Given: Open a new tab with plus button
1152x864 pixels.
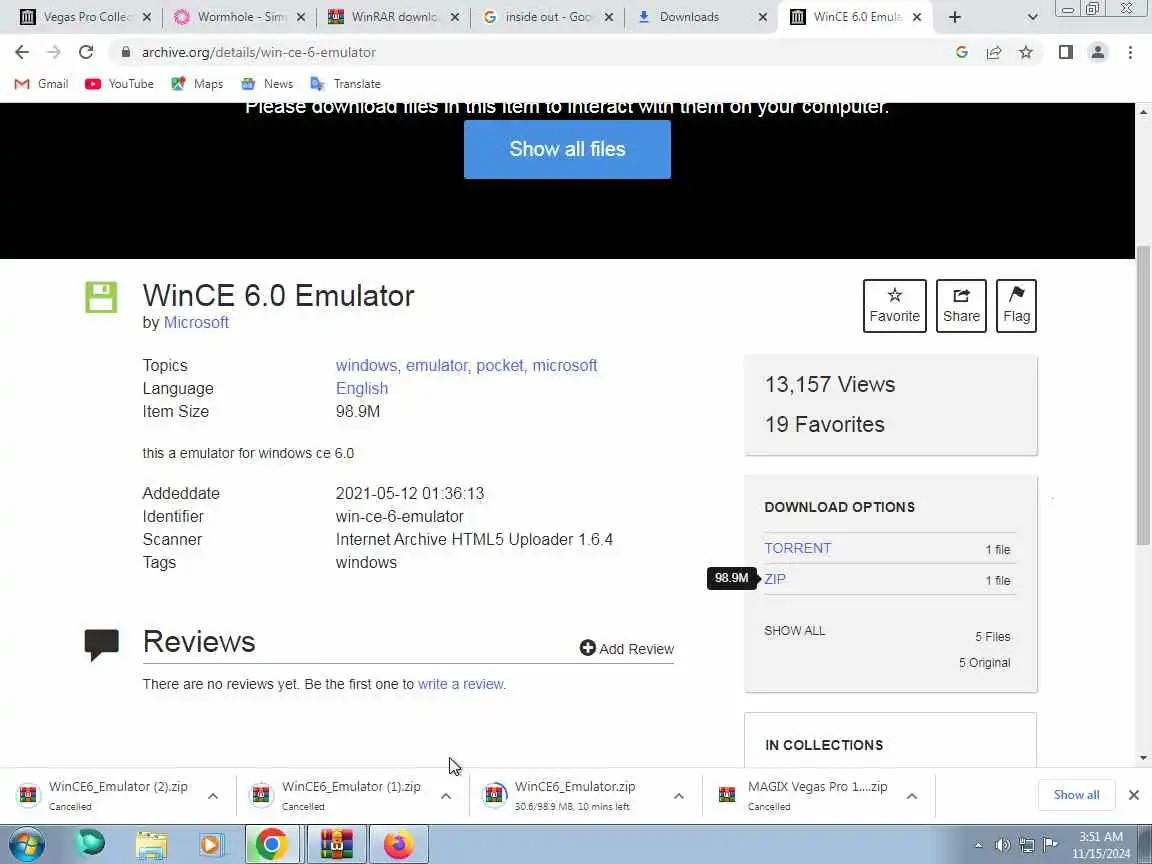Looking at the screenshot, I should tap(954, 17).
